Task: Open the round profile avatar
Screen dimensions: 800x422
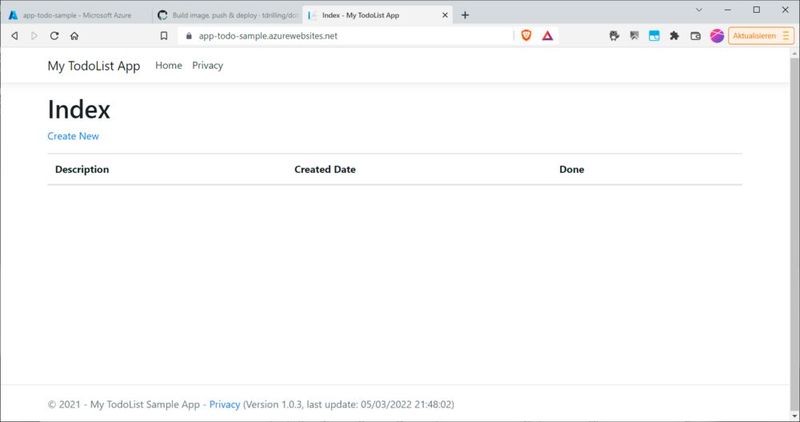Action: point(717,36)
